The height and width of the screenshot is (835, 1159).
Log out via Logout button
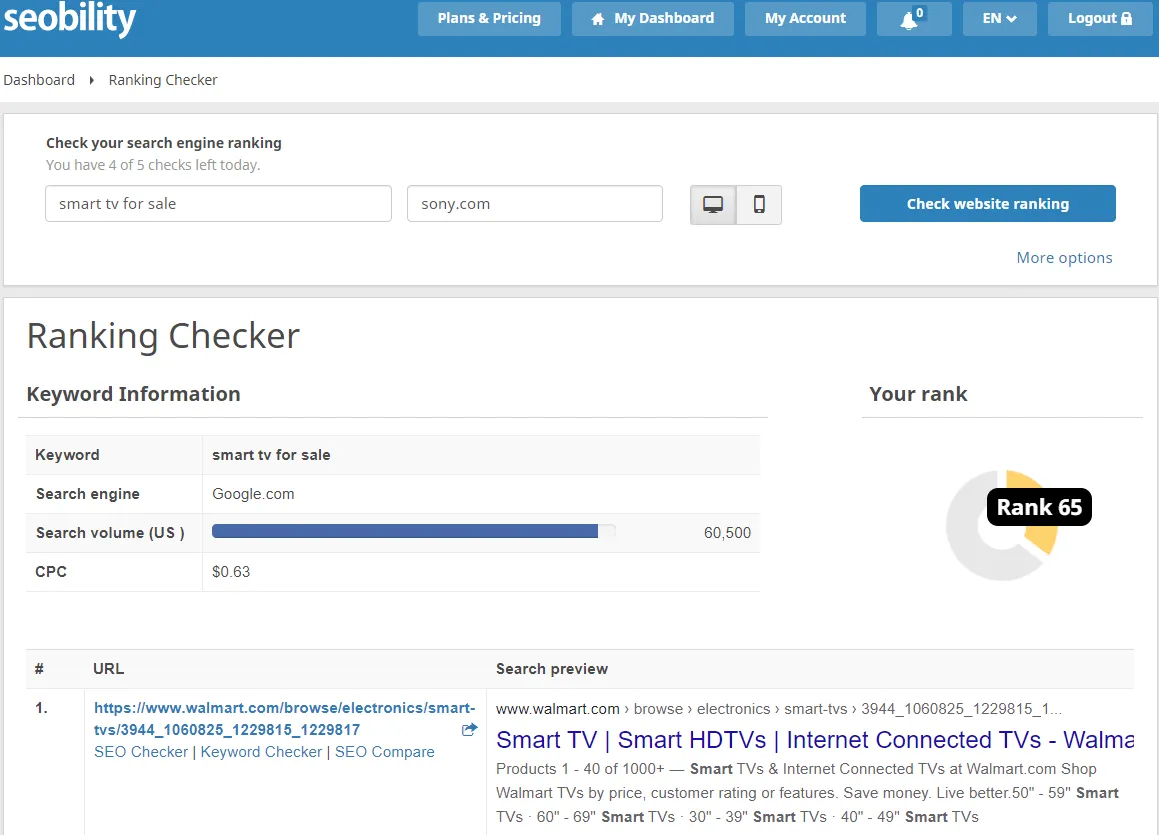click(1099, 19)
